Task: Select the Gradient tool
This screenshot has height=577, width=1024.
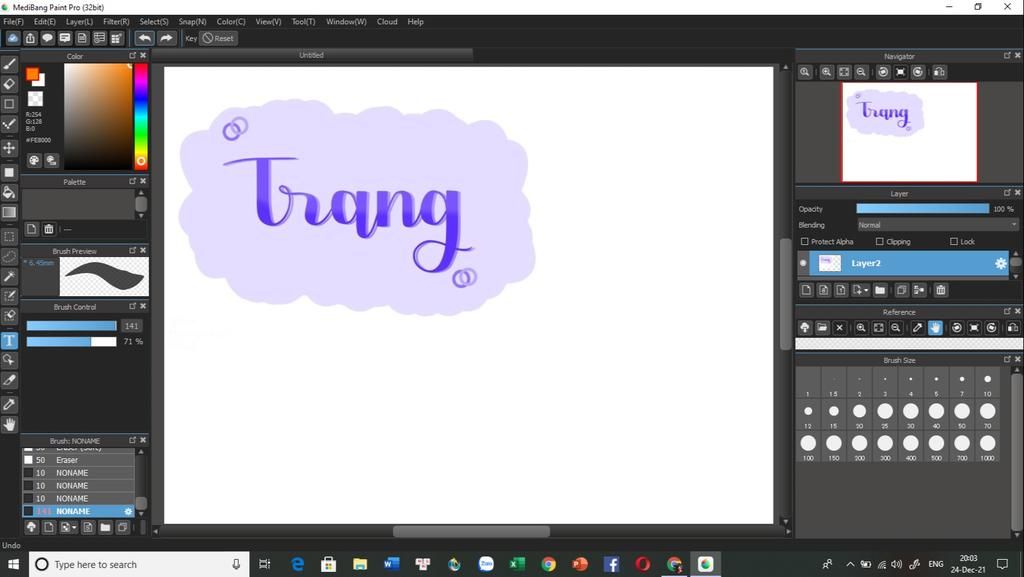Action: (9, 212)
